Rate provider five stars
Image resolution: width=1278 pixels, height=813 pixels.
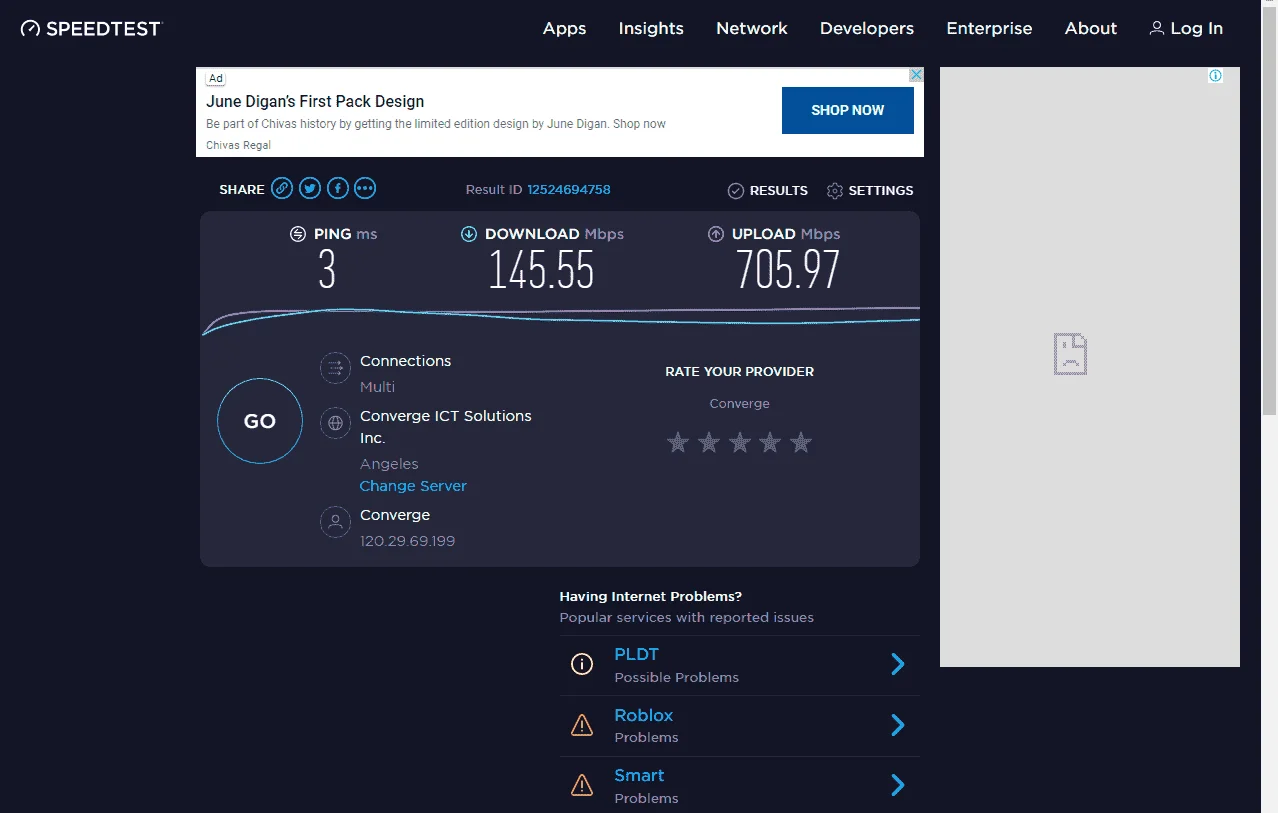801,442
